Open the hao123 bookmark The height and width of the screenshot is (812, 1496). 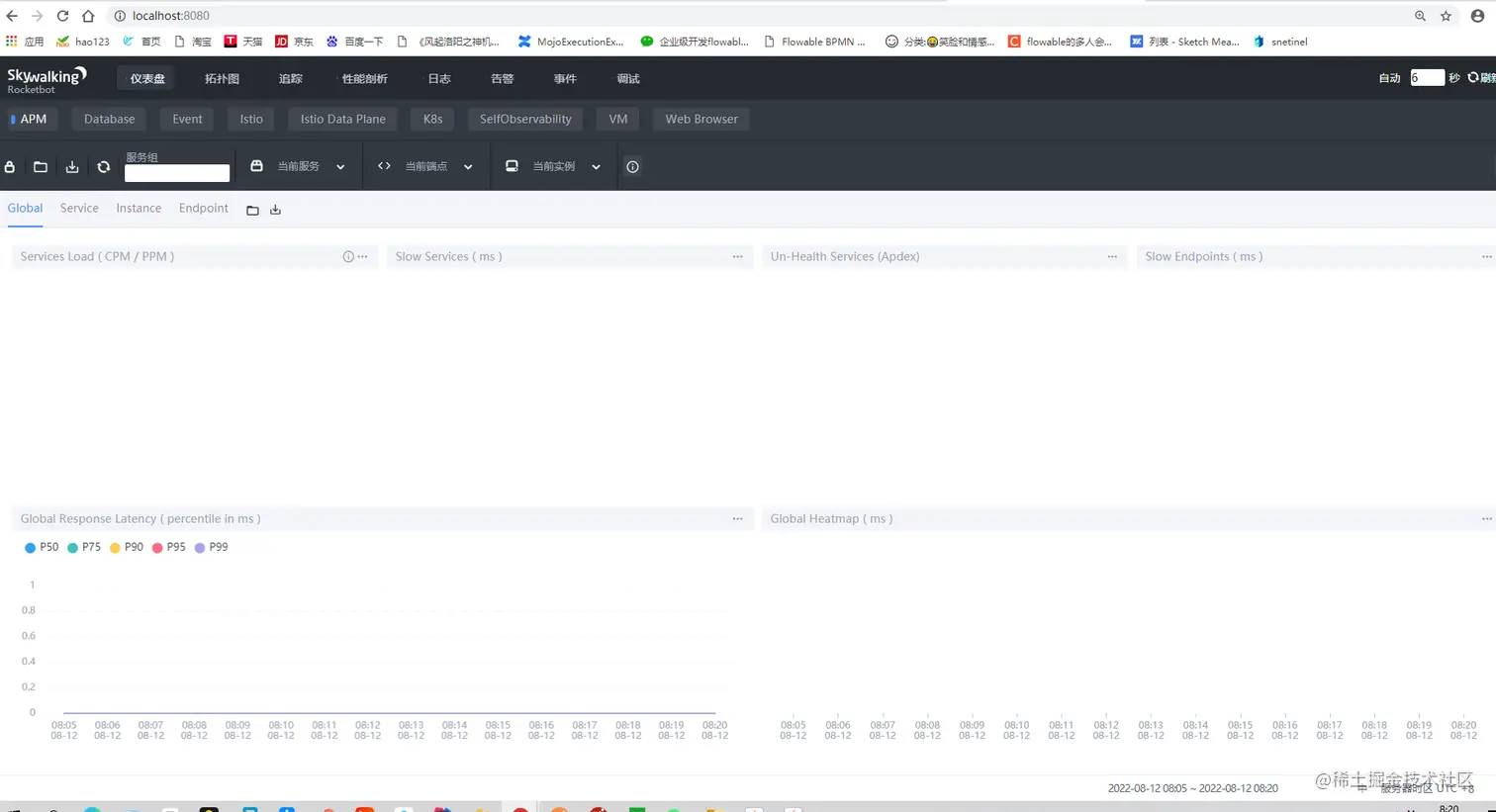[83, 42]
